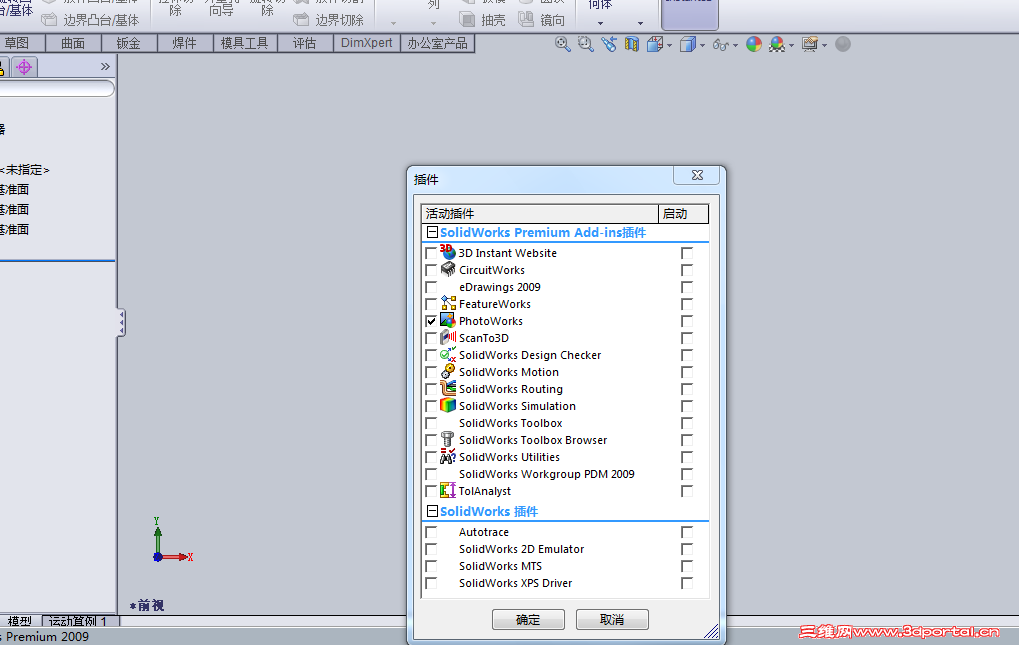The height and width of the screenshot is (645, 1019).
Task: Open View Orientation dropdown arrow
Action: click(669, 45)
